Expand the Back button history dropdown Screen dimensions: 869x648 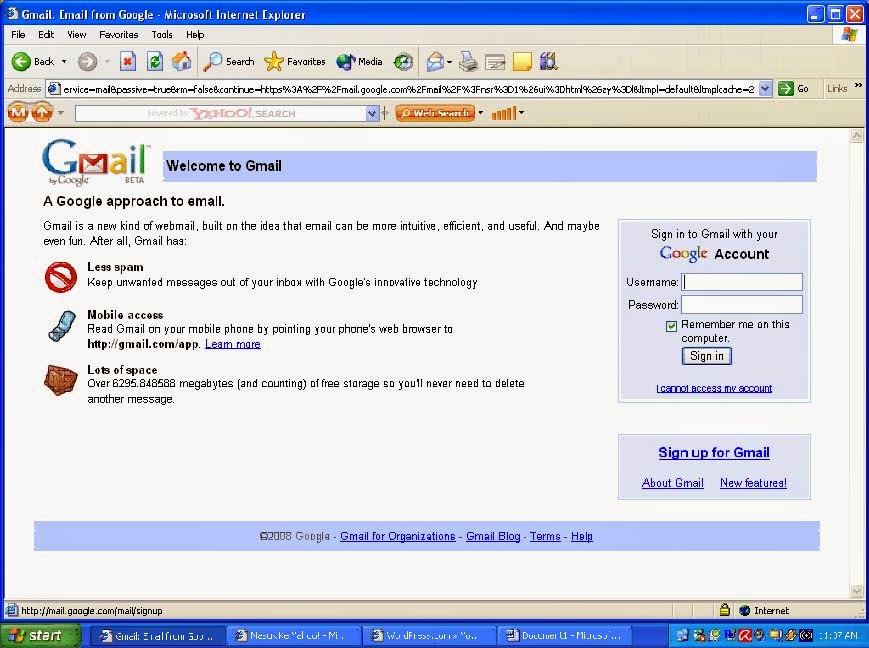tap(64, 62)
